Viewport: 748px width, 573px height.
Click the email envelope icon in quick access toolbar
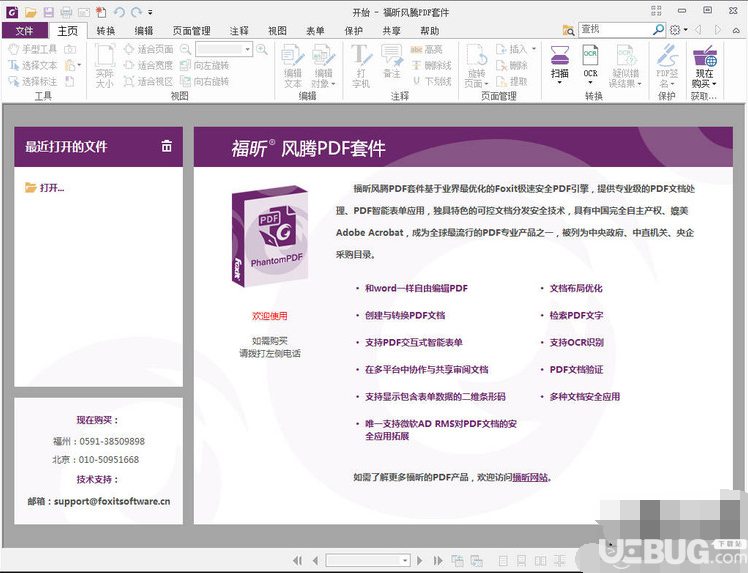click(84, 12)
